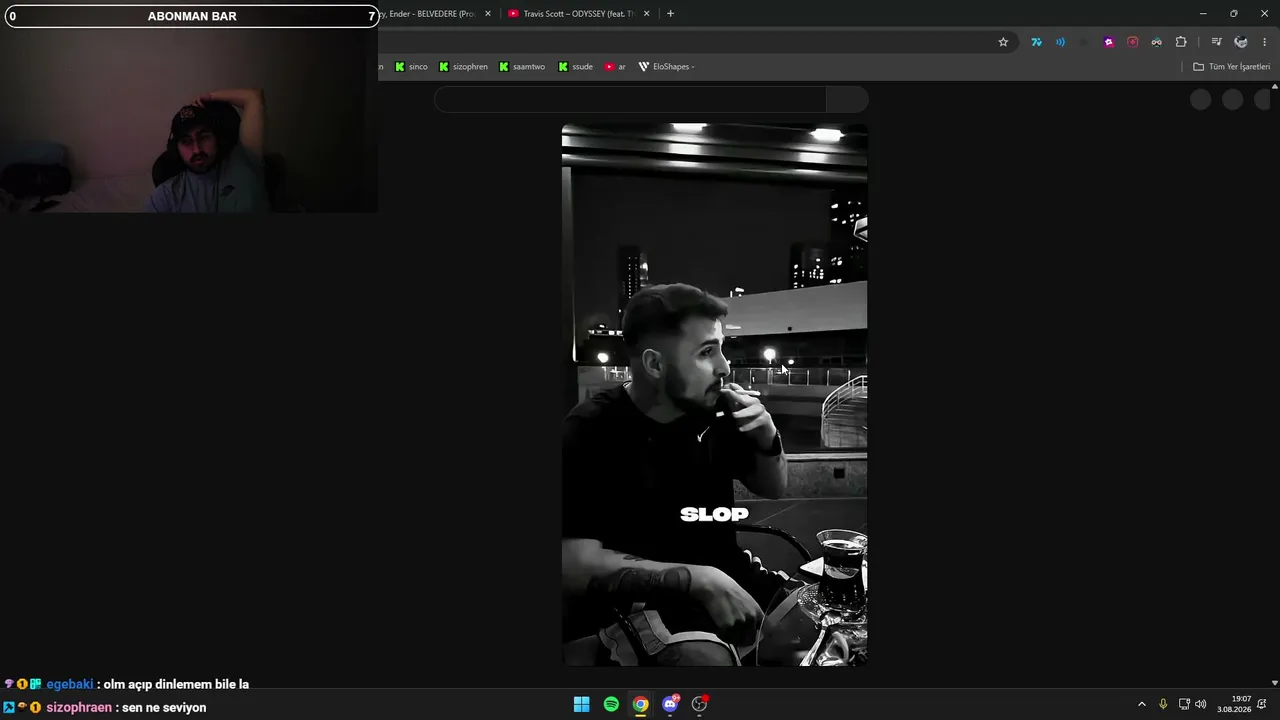The image size is (1280, 720).
Task: Show hidden system tray icons
Action: [1142, 704]
